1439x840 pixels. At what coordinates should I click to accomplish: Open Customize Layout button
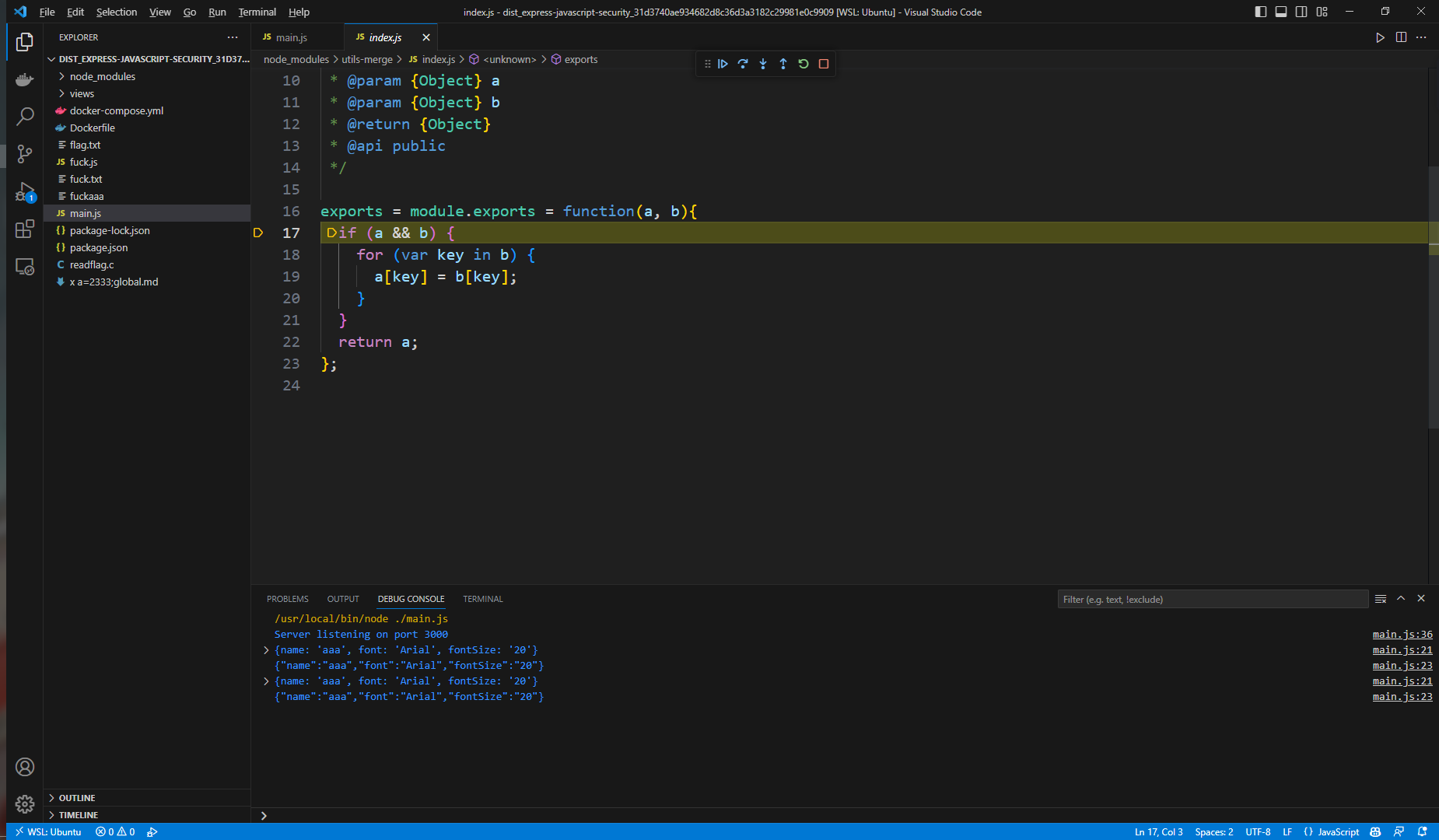[x=1322, y=12]
